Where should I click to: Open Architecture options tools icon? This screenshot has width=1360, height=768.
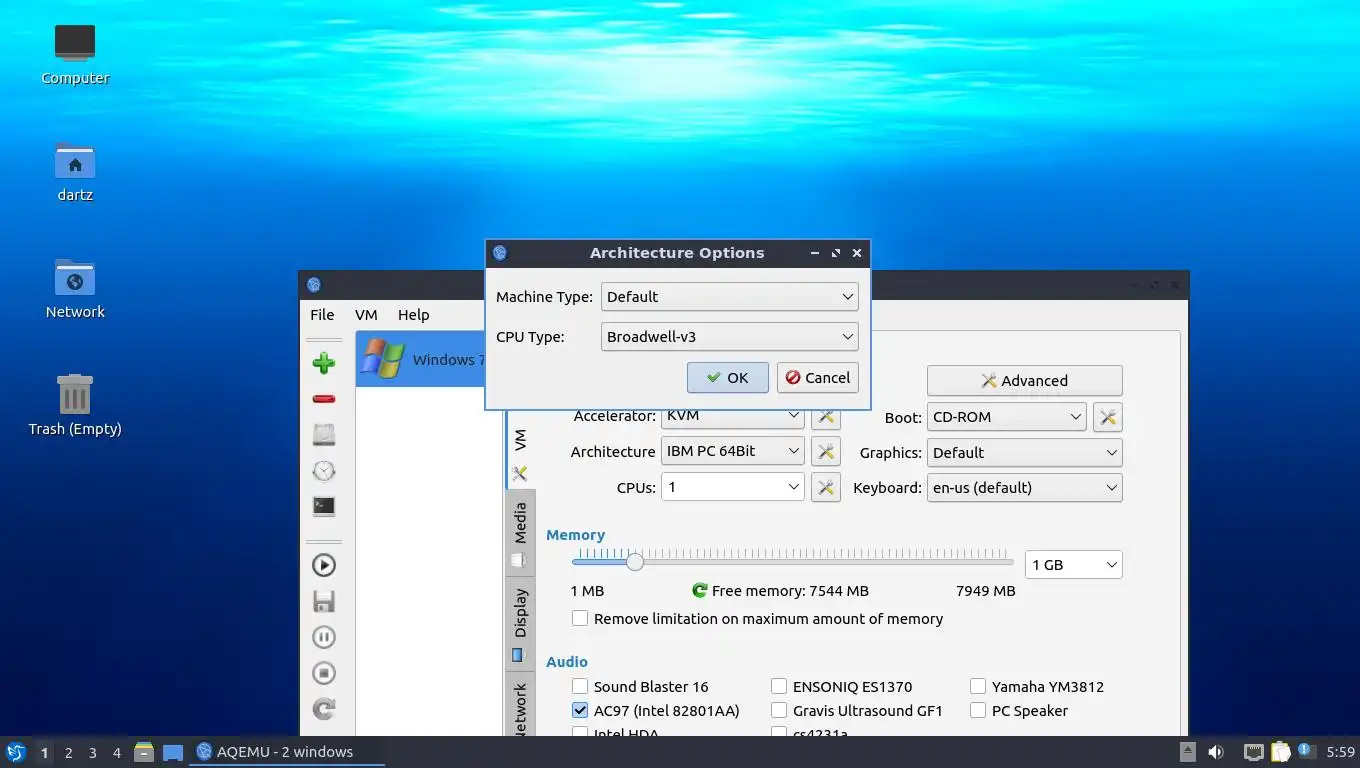[825, 452]
